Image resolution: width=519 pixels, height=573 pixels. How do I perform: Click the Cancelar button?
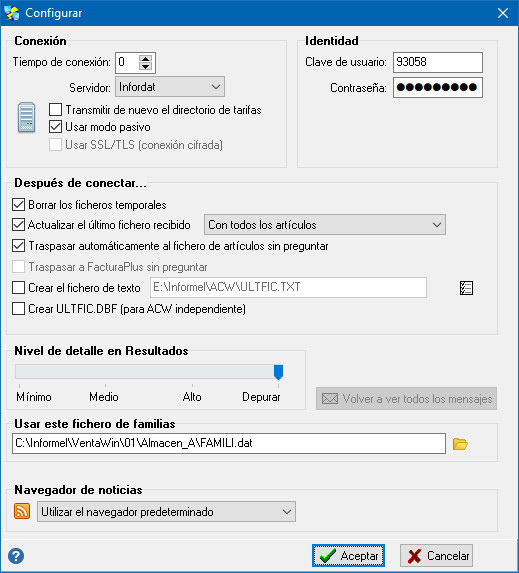436,555
